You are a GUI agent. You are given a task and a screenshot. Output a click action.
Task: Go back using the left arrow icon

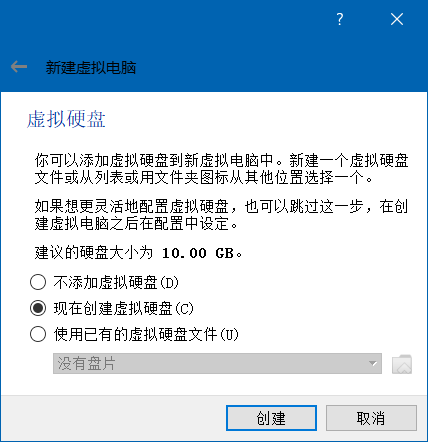(19, 67)
